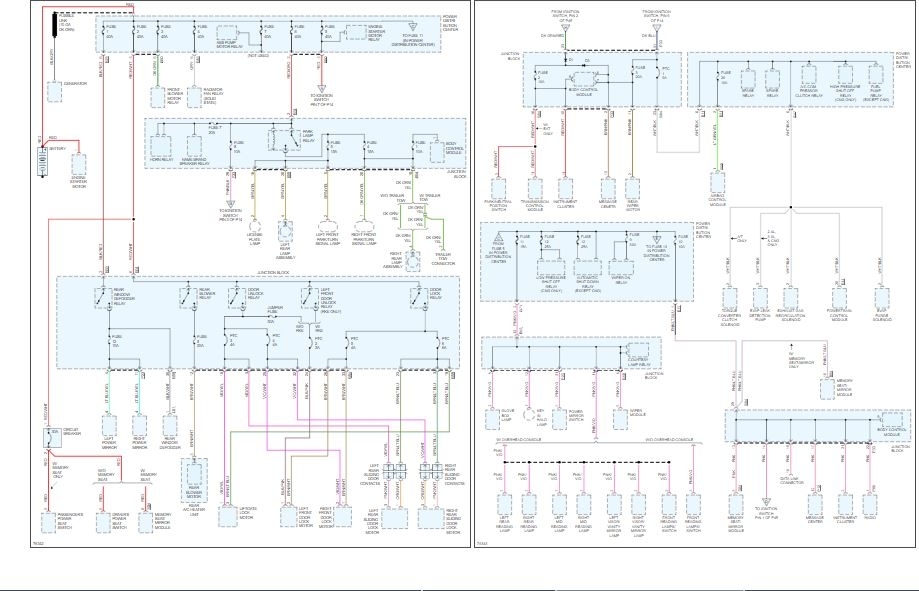Select the EVAP Leak Detection Pump box

tap(760, 298)
